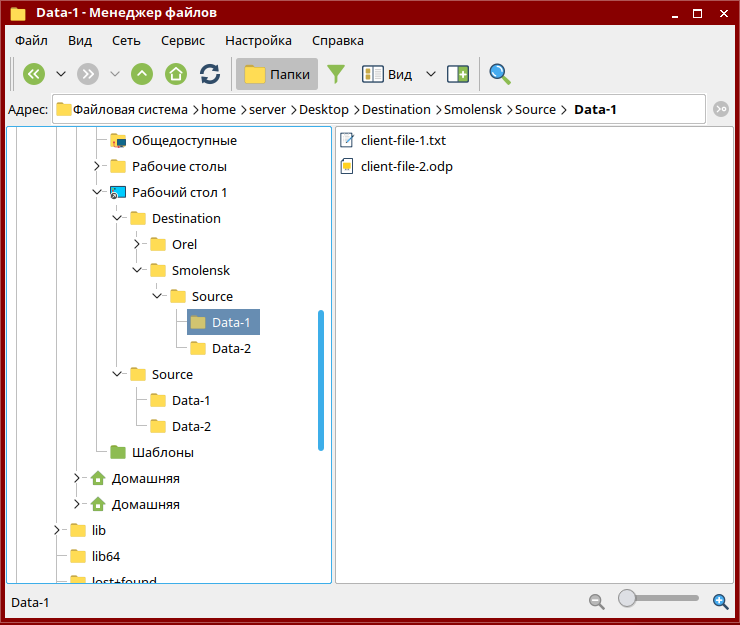This screenshot has height=625, width=740.
Task: Click the Общедоступные shared folder icon
Action: click(118, 141)
